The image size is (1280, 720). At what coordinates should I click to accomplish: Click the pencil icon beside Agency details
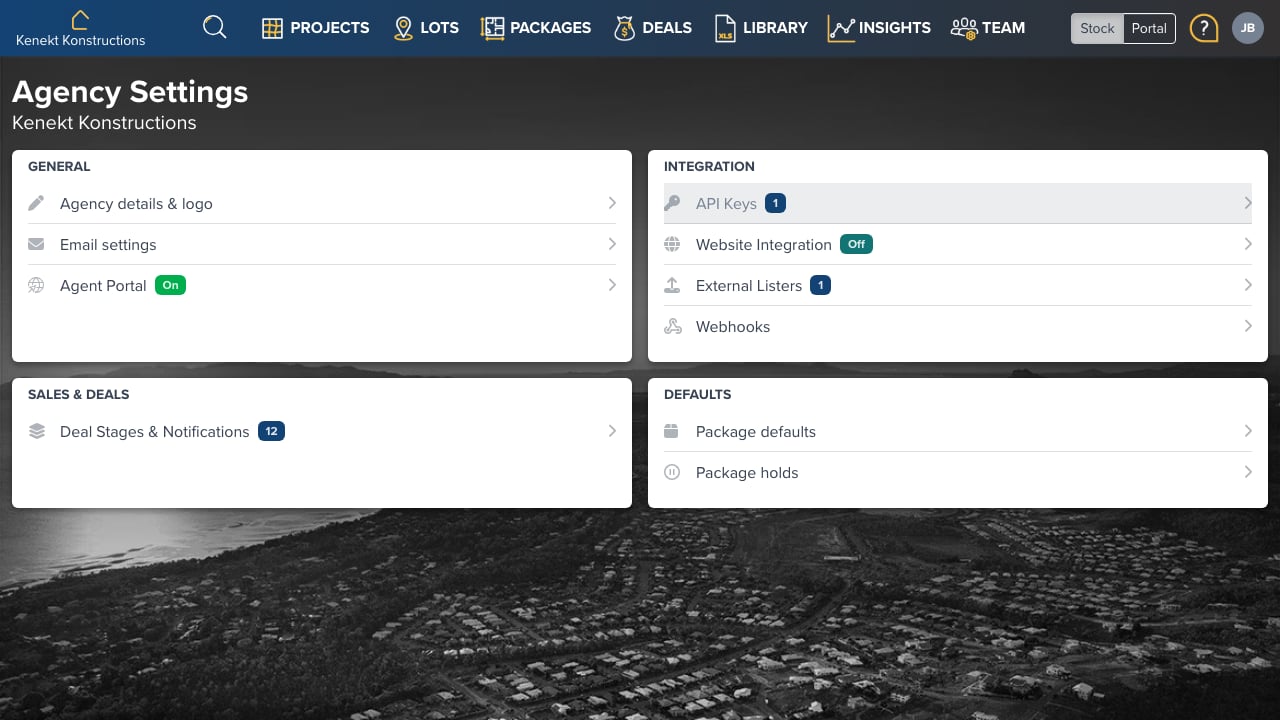point(36,203)
